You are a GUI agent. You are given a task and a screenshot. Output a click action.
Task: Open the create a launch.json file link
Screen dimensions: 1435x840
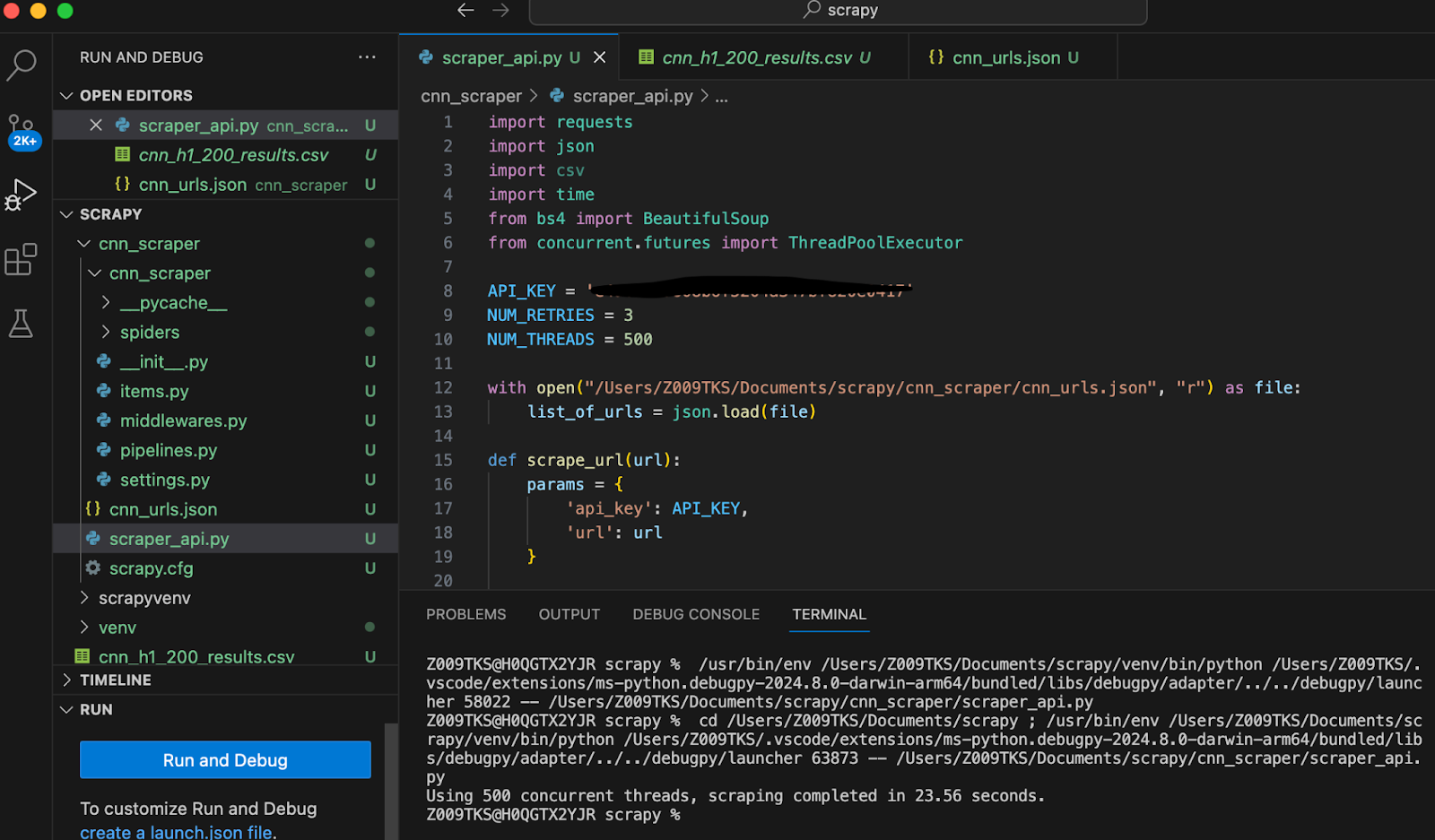tap(178, 832)
